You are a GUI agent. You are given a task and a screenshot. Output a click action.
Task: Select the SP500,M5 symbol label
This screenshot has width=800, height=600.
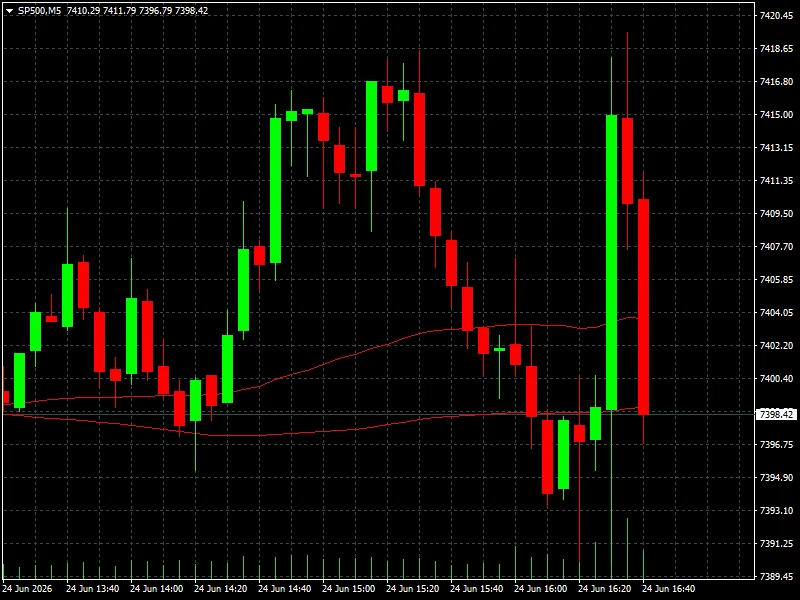(39, 11)
